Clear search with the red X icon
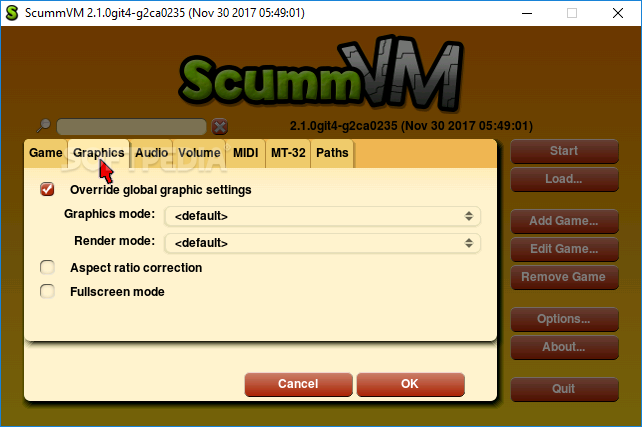 coord(220,127)
